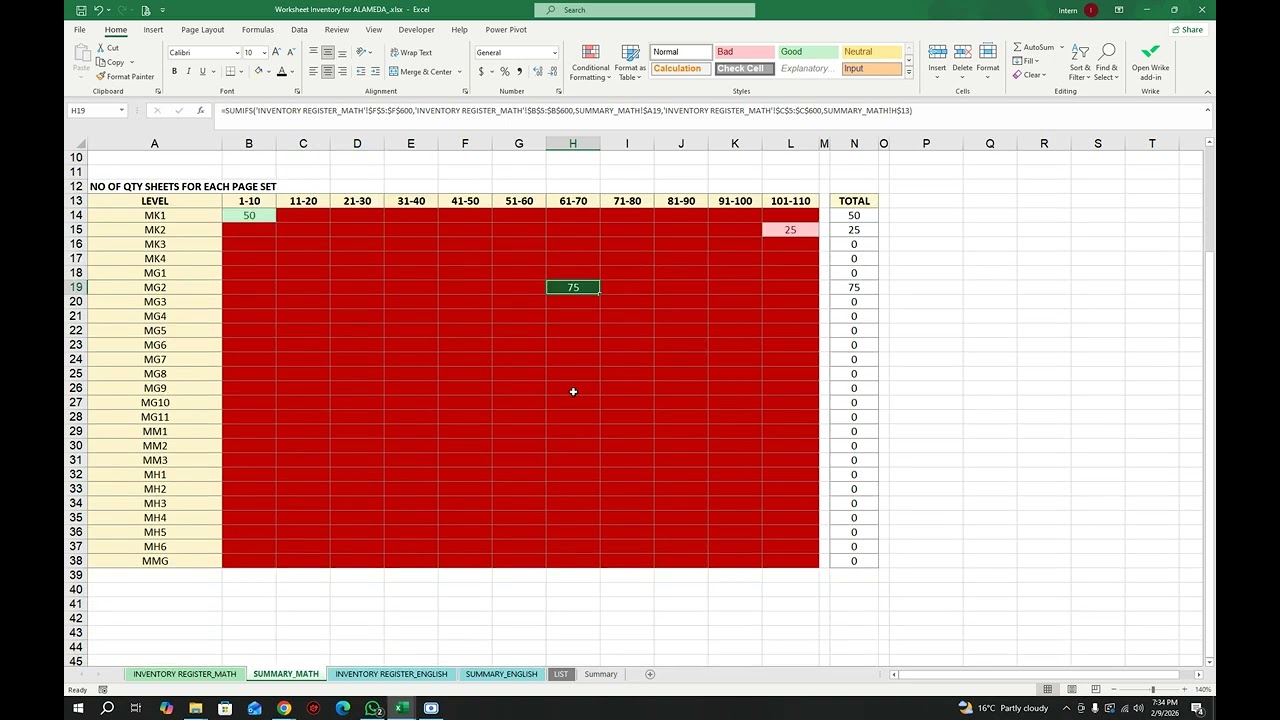Click the Share button
1280x720 pixels.
[x=1188, y=30]
